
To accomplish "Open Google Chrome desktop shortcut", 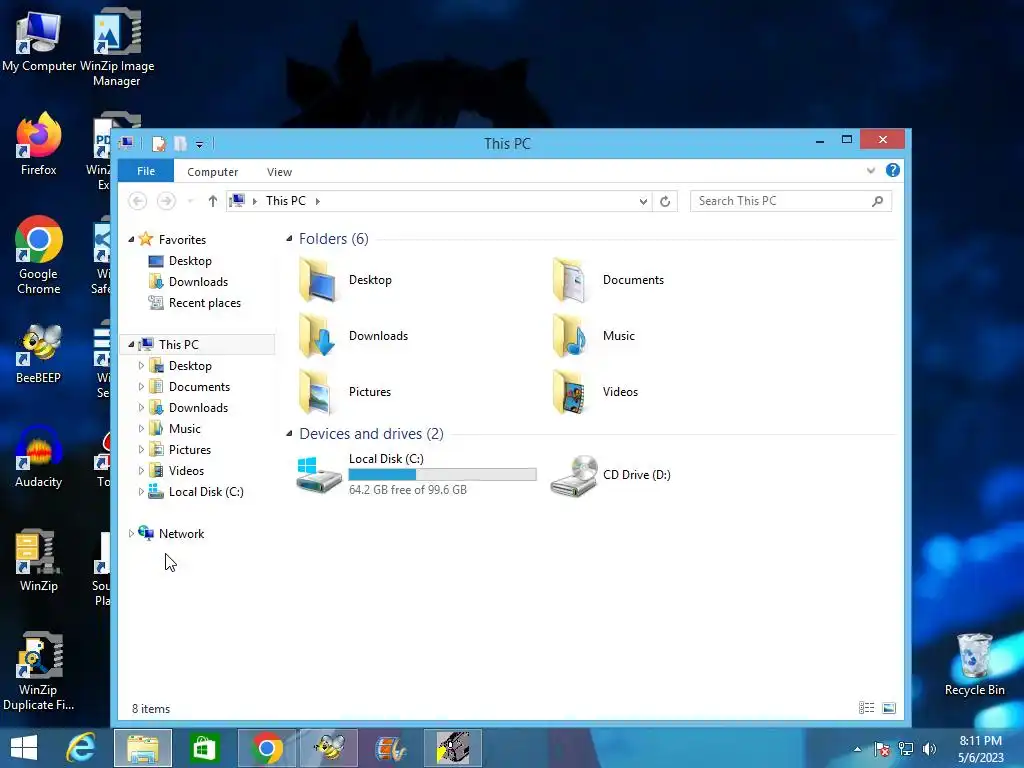I will click(39, 255).
